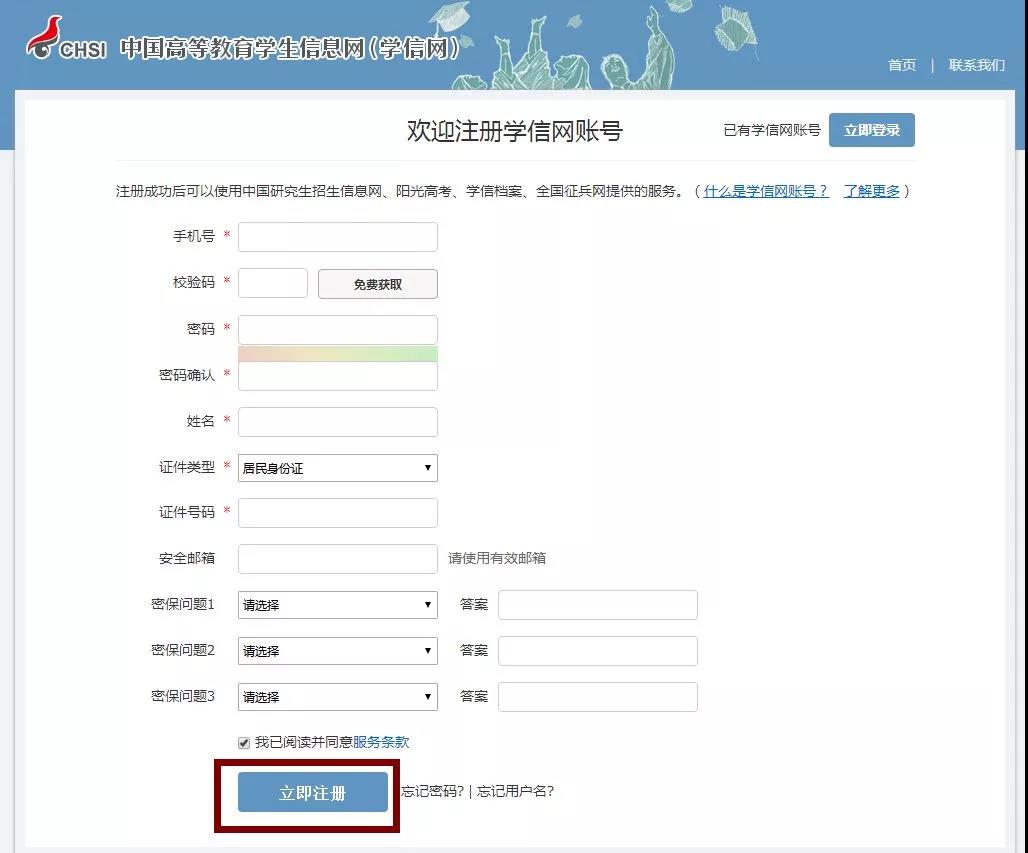Screen dimensions: 1028x853
Task: Focus the 姓名 input field
Action: (x=338, y=422)
